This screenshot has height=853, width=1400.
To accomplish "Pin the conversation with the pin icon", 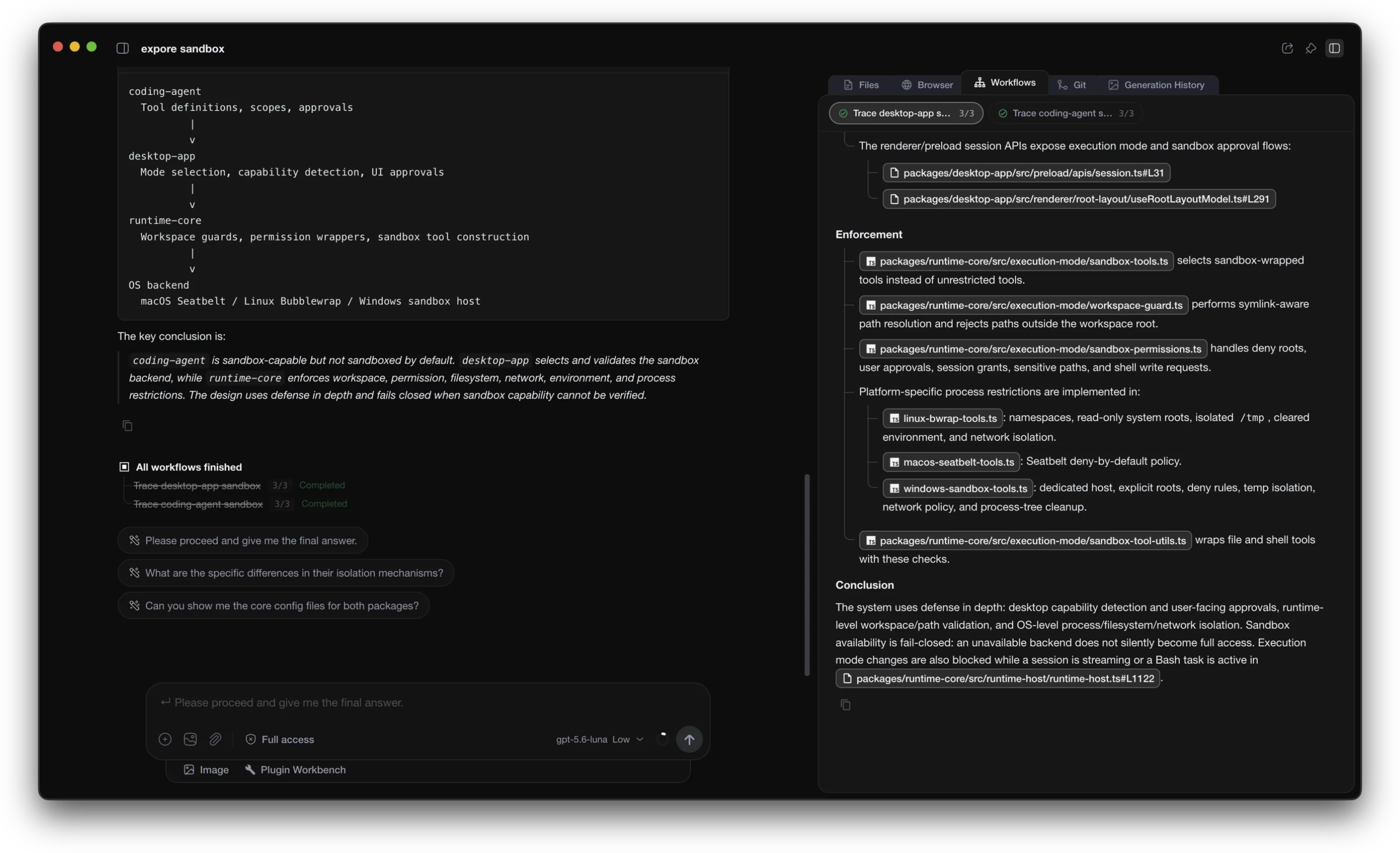I will [1311, 49].
